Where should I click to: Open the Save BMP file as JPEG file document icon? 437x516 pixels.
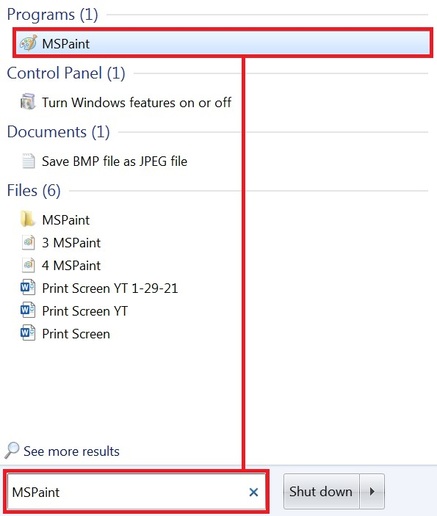pyautogui.click(x=28, y=161)
